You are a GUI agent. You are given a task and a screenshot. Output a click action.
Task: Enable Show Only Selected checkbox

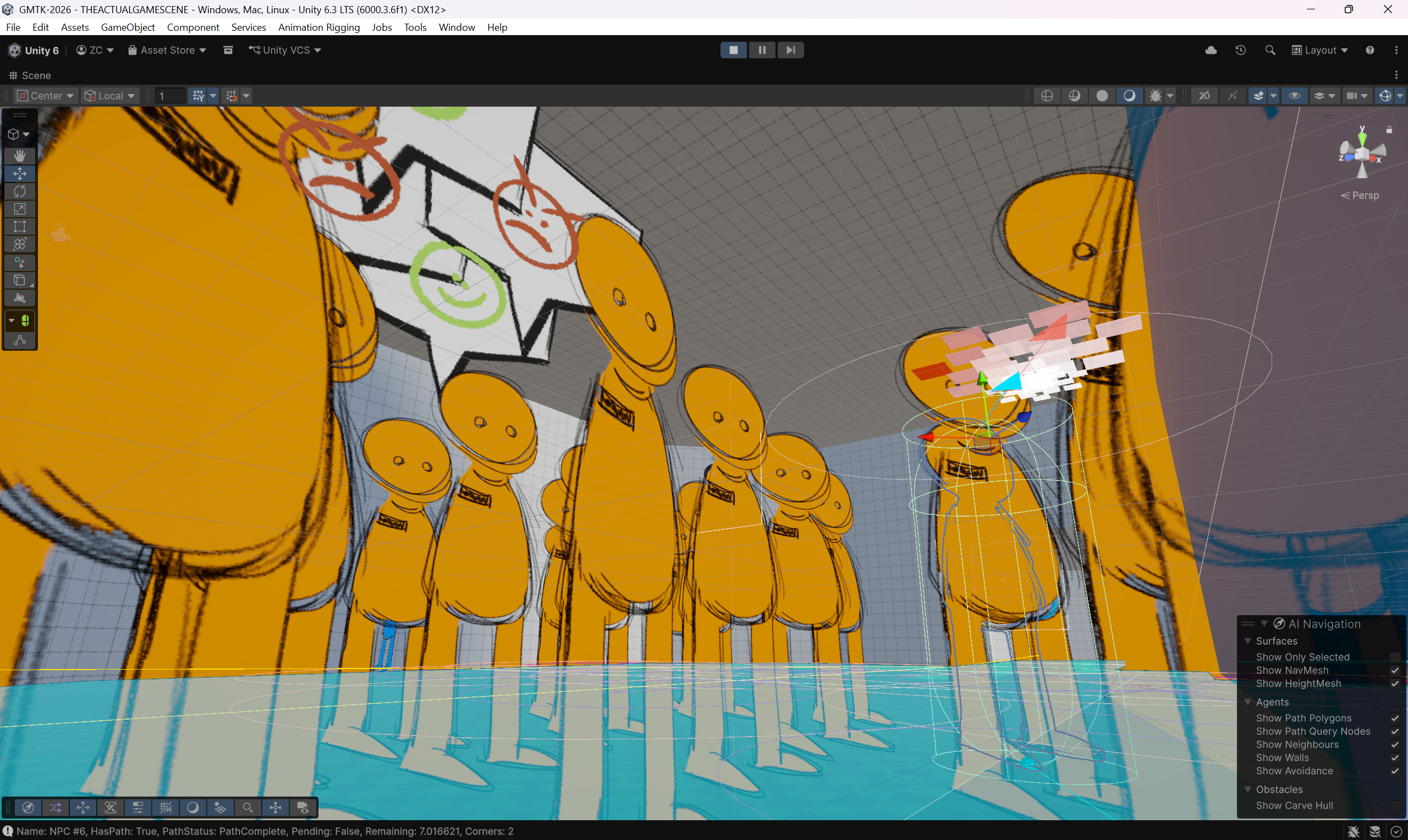click(x=1395, y=657)
